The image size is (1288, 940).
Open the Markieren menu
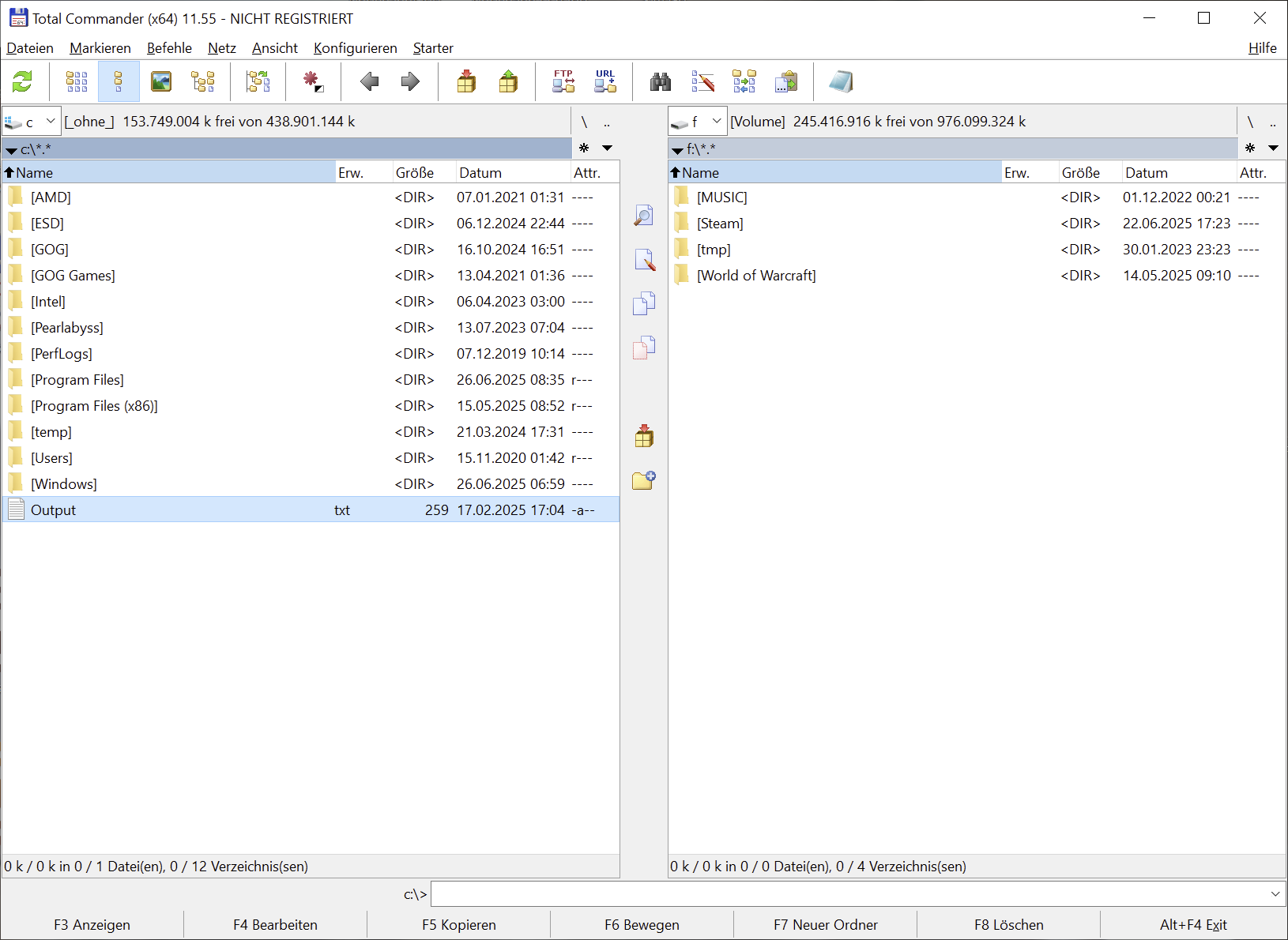click(100, 48)
